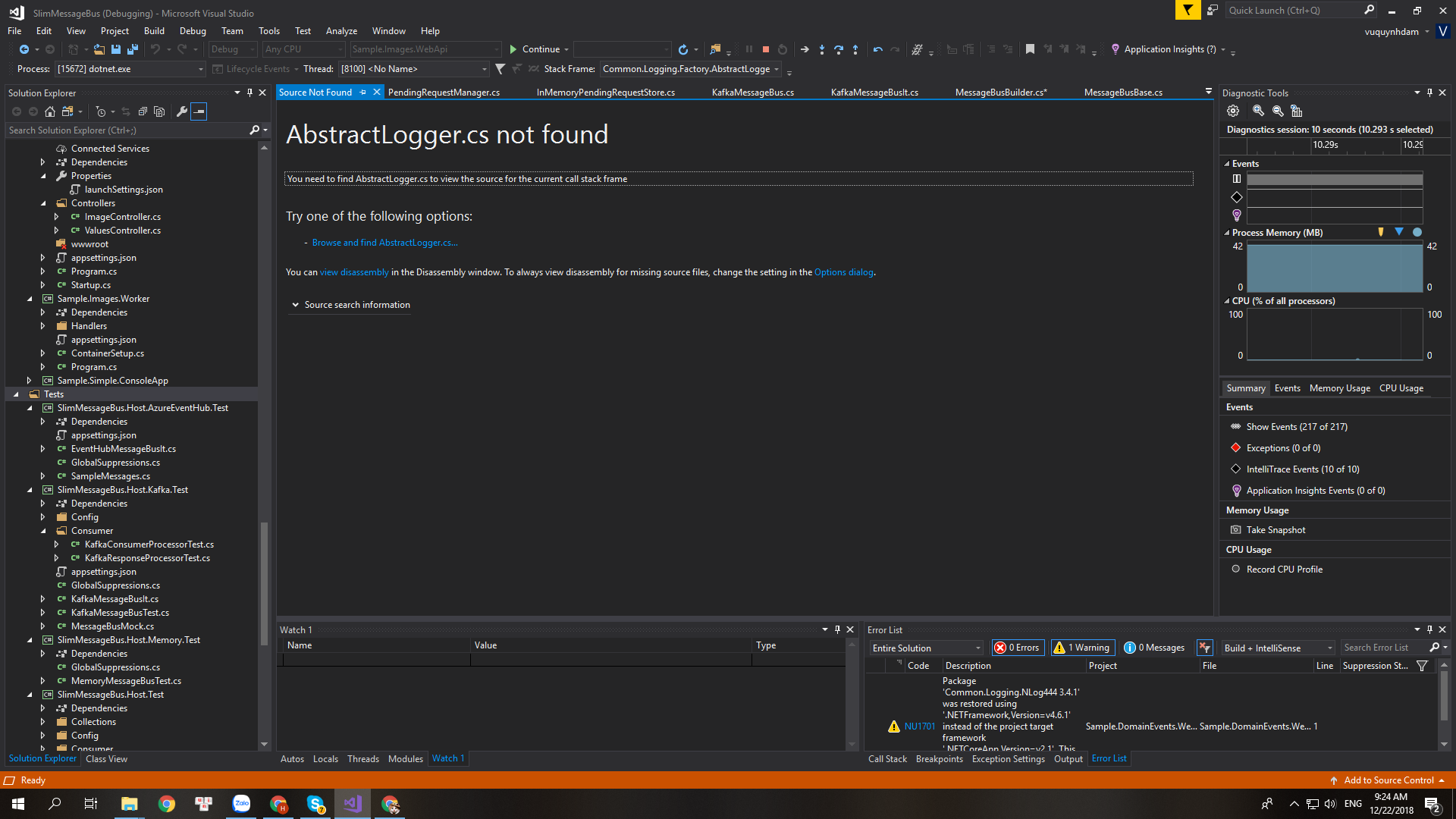Viewport: 1456px width, 819px height.
Task: Click the view disassembly link
Action: 354,272
